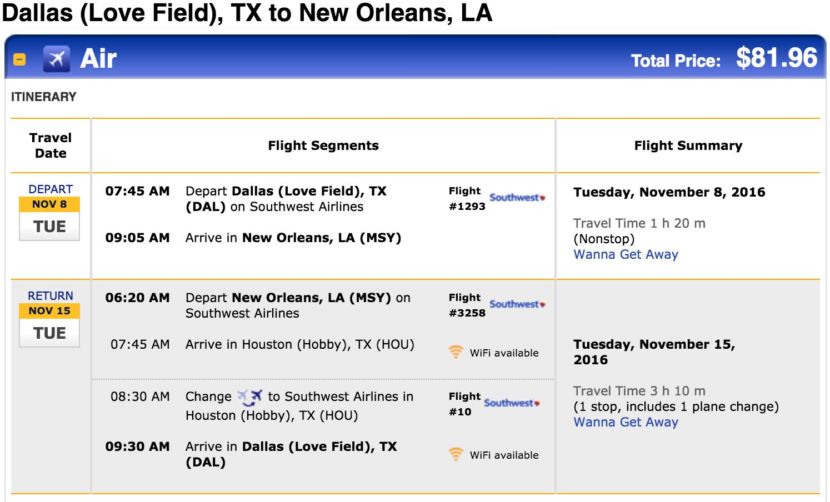Open the Wanna Get Away link for return
The image size is (830, 502).
(625, 422)
